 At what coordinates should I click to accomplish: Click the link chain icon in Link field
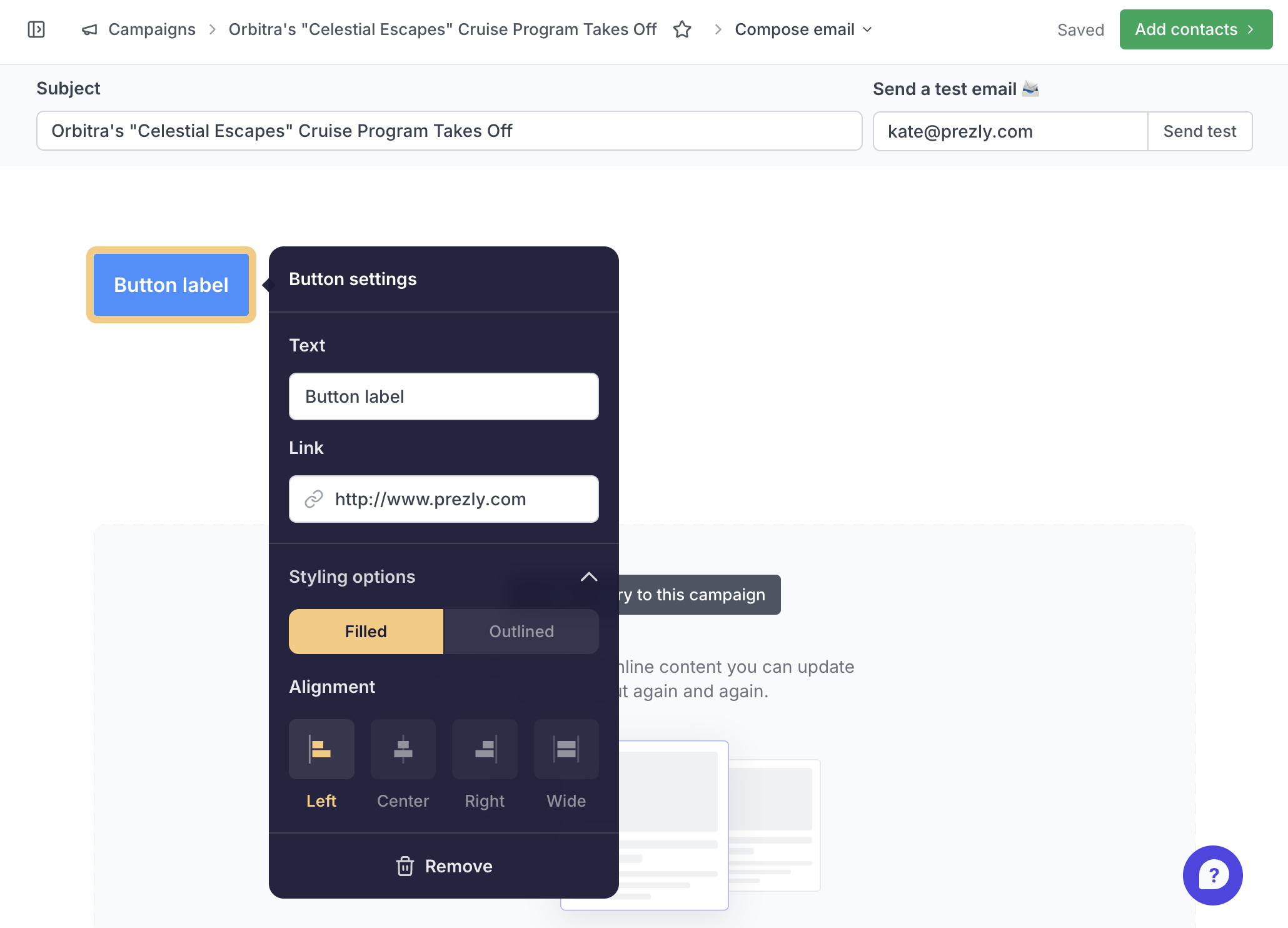pos(314,499)
